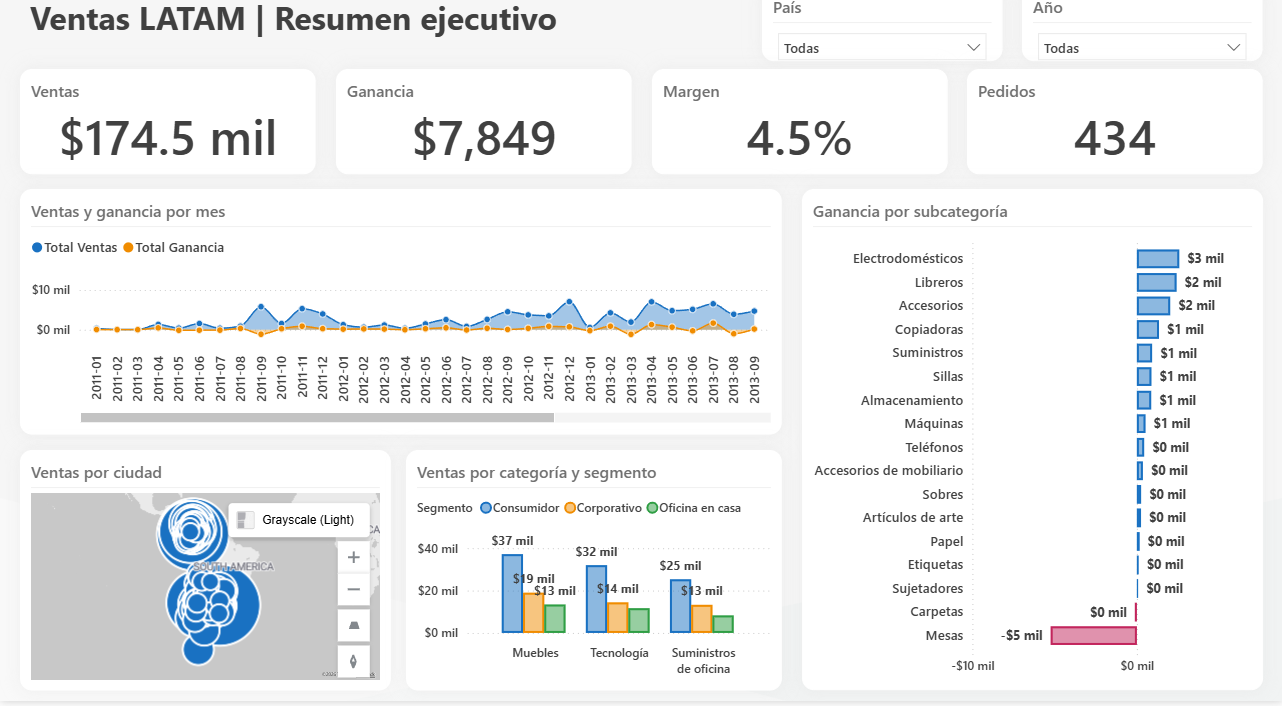The image size is (1282, 706).
Task: Open Grayscale (Light) map style picker
Action: [x=299, y=520]
